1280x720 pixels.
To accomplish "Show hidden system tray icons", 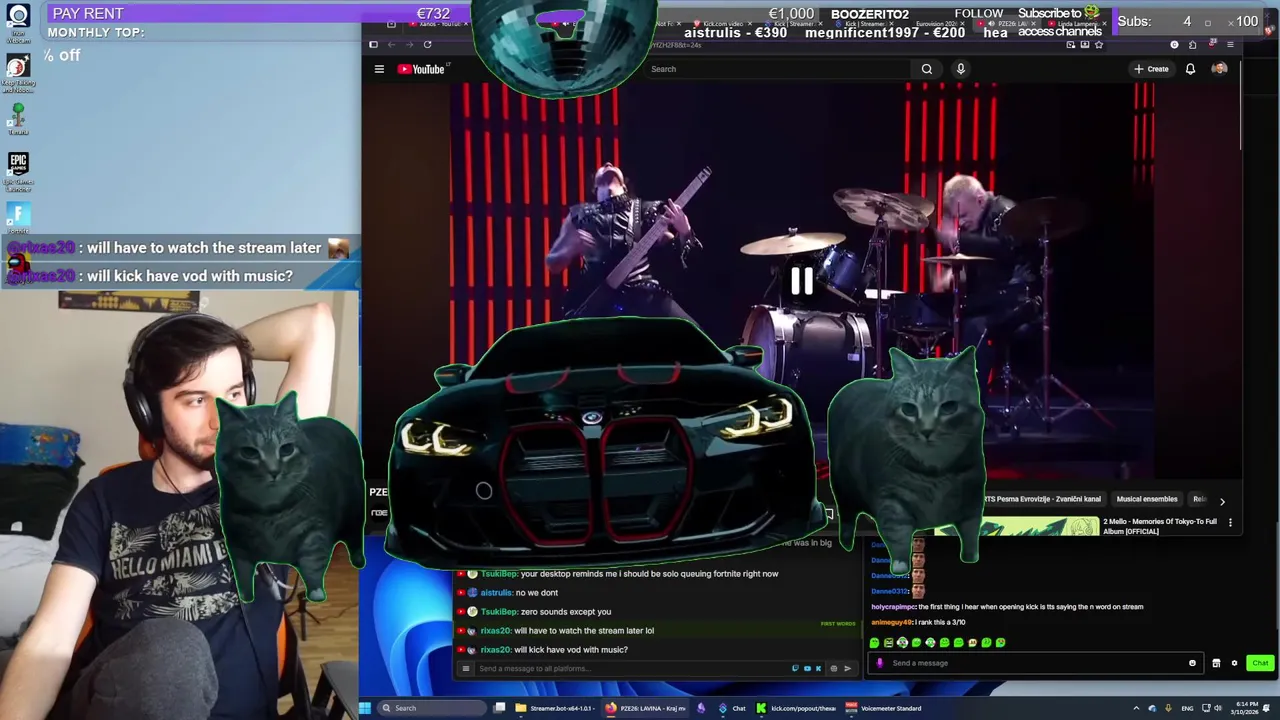I will [1136, 708].
